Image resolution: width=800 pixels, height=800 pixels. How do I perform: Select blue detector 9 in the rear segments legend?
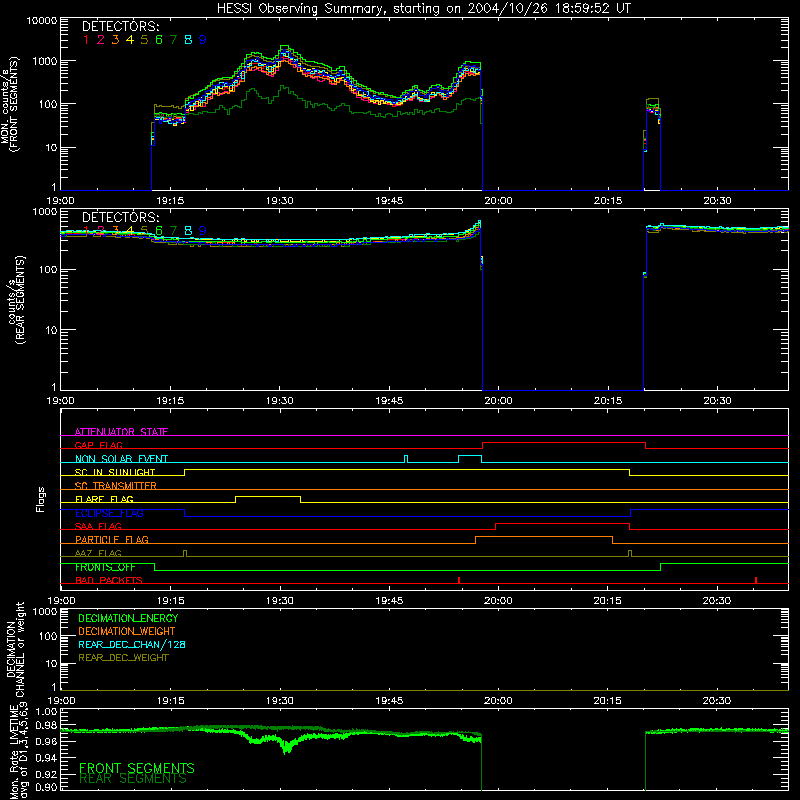tap(203, 231)
